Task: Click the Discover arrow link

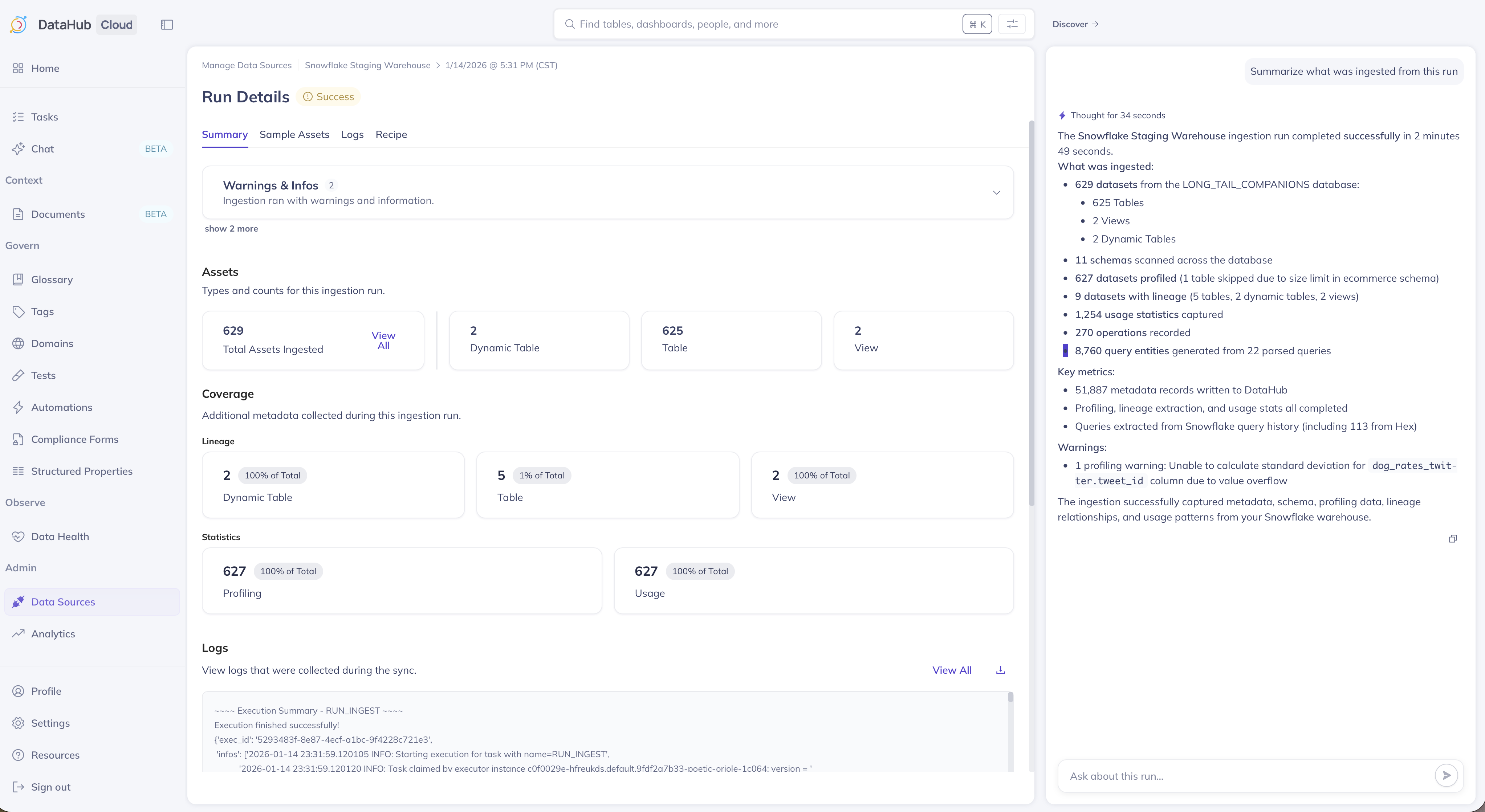Action: tap(1075, 24)
